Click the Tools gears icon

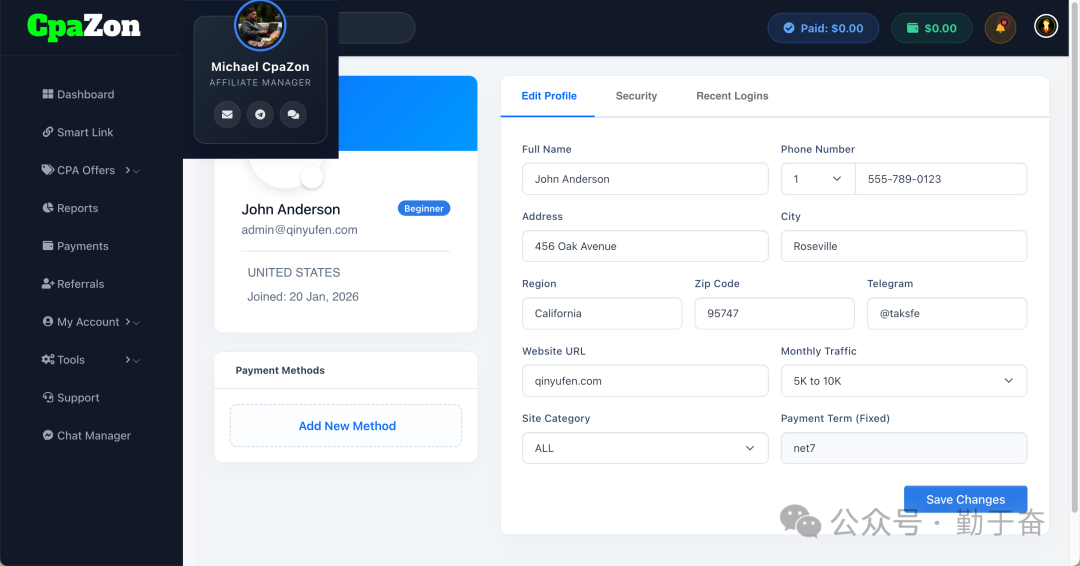click(48, 359)
